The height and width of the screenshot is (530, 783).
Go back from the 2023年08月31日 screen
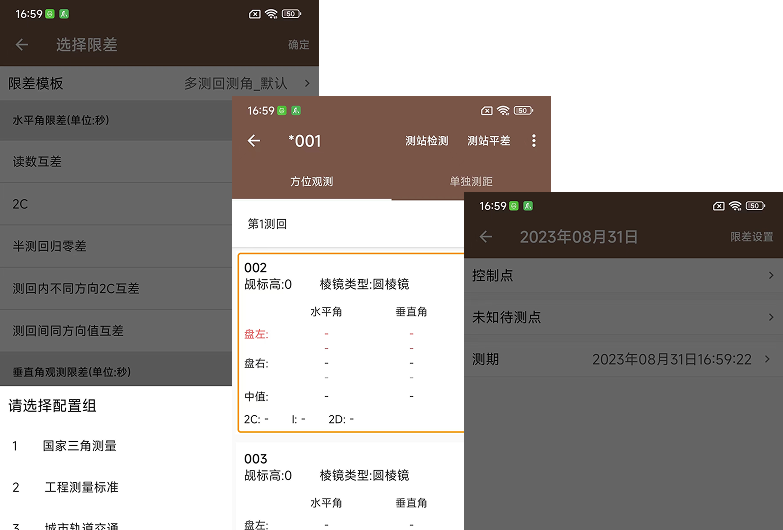[x=486, y=237]
